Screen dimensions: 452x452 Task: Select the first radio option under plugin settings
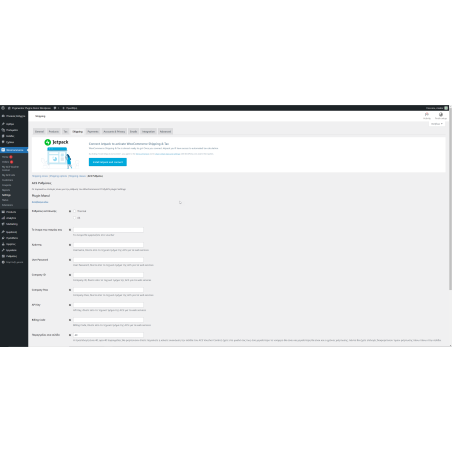(x=75, y=211)
